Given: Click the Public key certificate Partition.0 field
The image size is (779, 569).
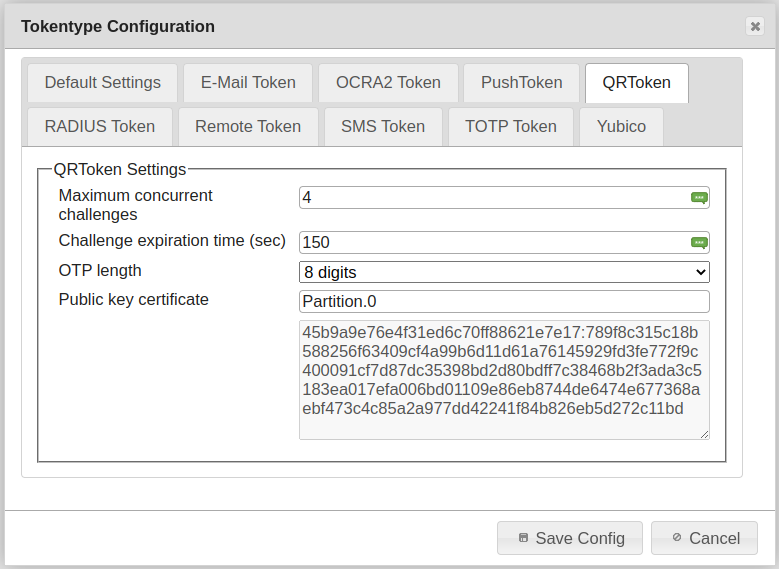Looking at the screenshot, I should point(504,302).
